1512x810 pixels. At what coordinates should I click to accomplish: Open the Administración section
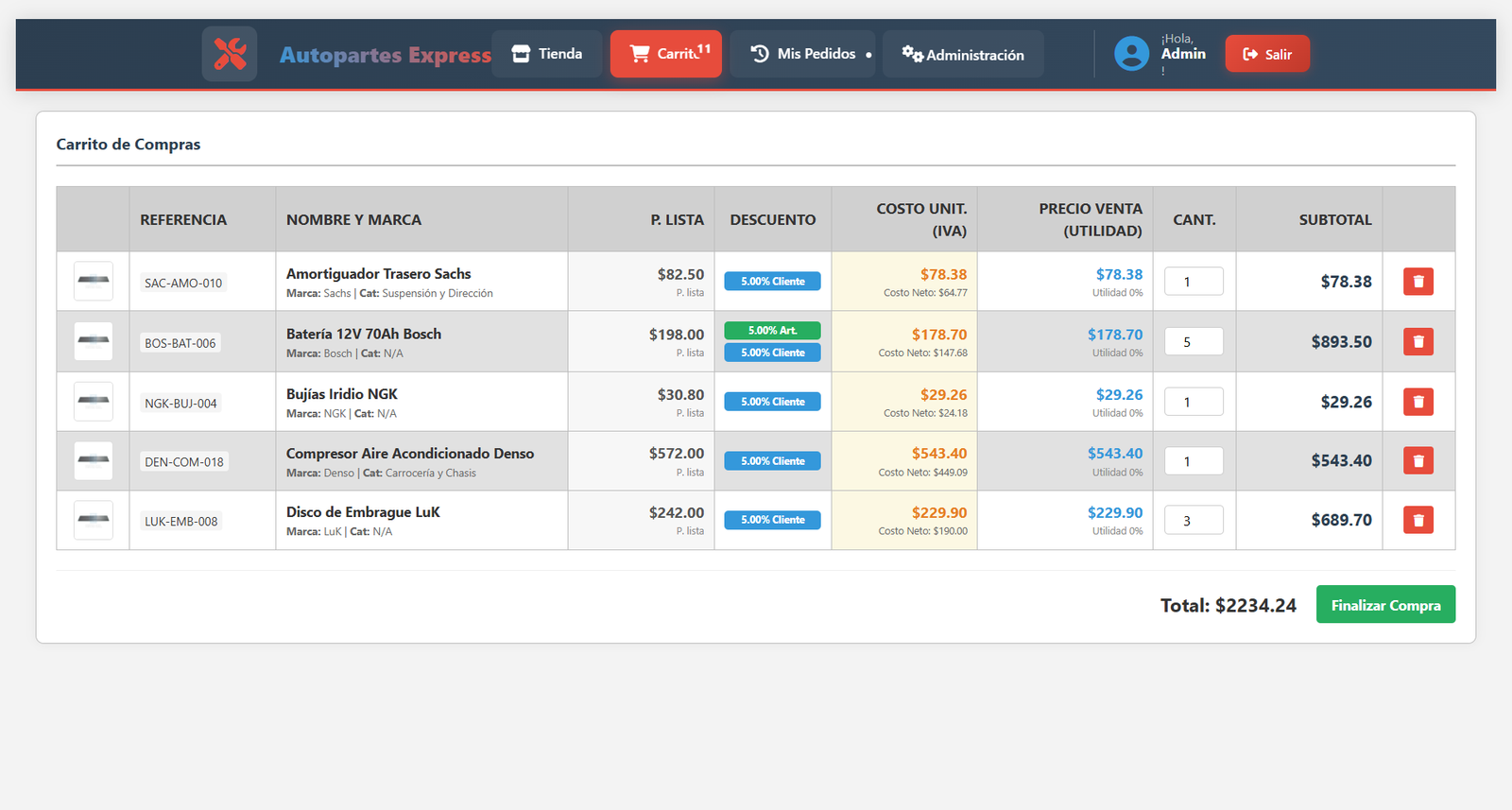tap(963, 55)
